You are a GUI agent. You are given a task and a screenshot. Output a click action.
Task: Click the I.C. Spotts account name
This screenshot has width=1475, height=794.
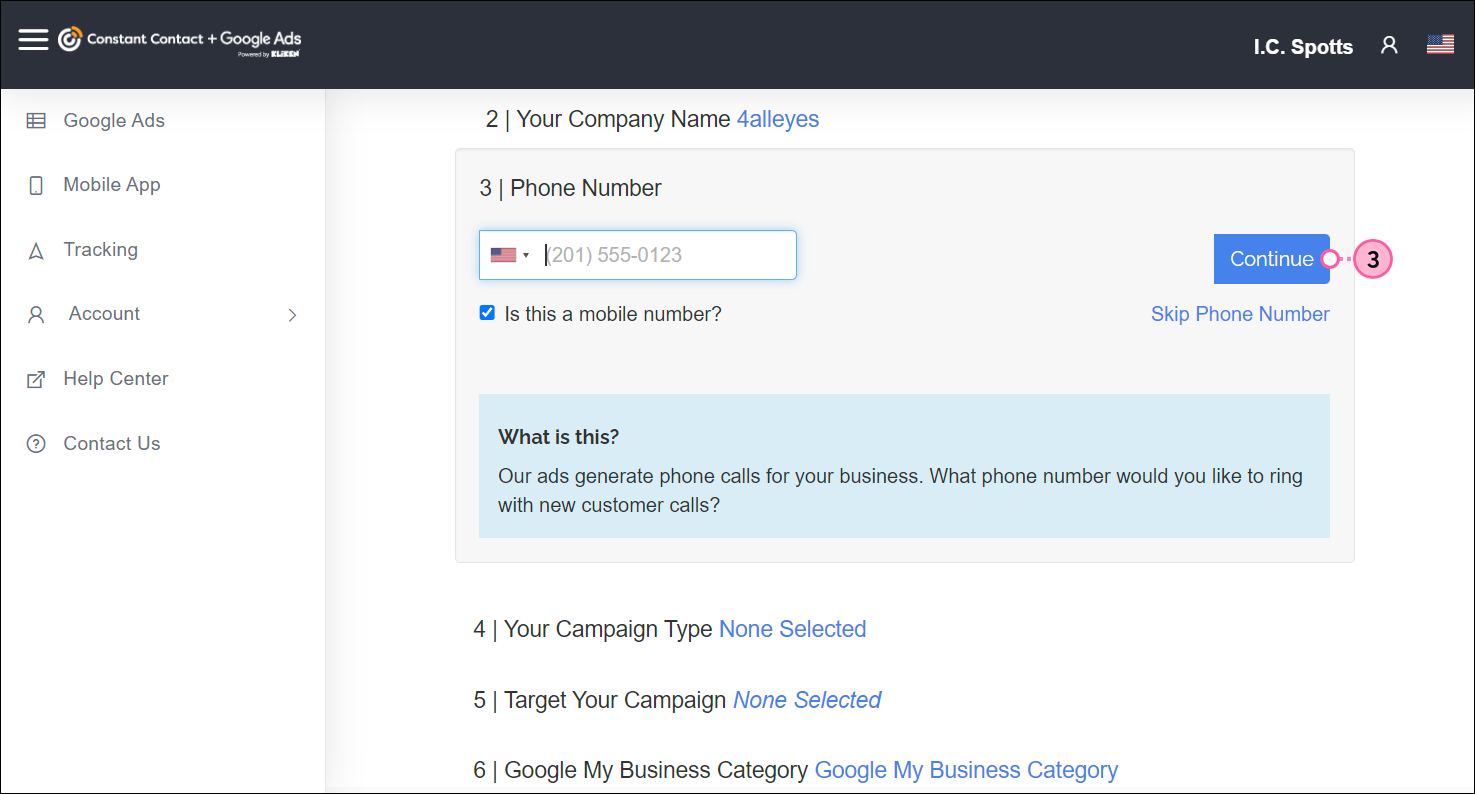(x=1303, y=46)
